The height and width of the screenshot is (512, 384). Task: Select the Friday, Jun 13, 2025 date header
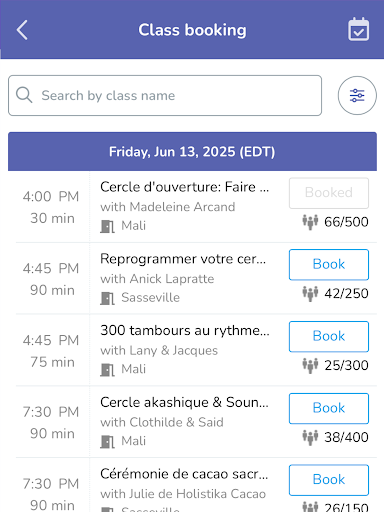tap(192, 152)
